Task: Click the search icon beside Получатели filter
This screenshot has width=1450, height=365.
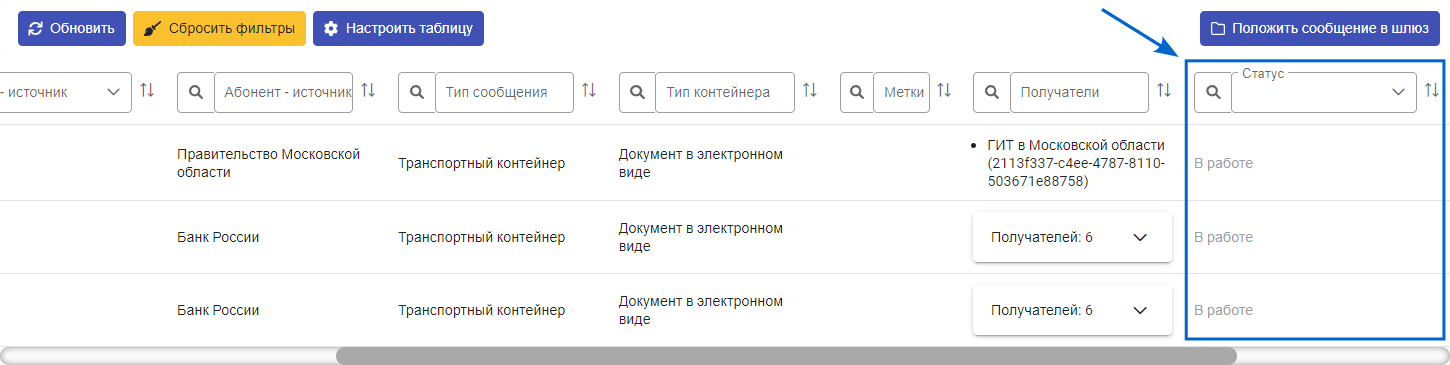Action: 992,92
